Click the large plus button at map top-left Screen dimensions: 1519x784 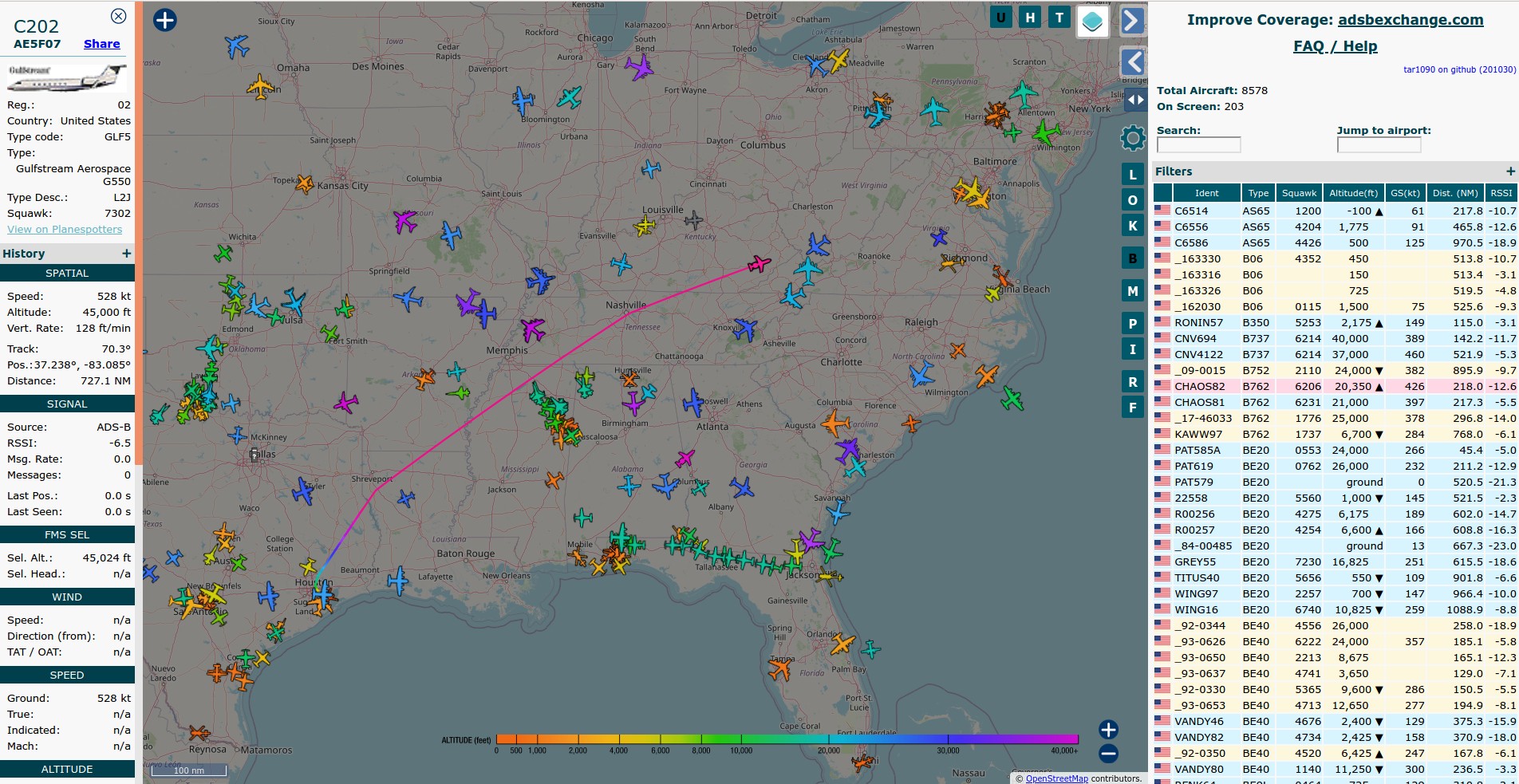165,20
